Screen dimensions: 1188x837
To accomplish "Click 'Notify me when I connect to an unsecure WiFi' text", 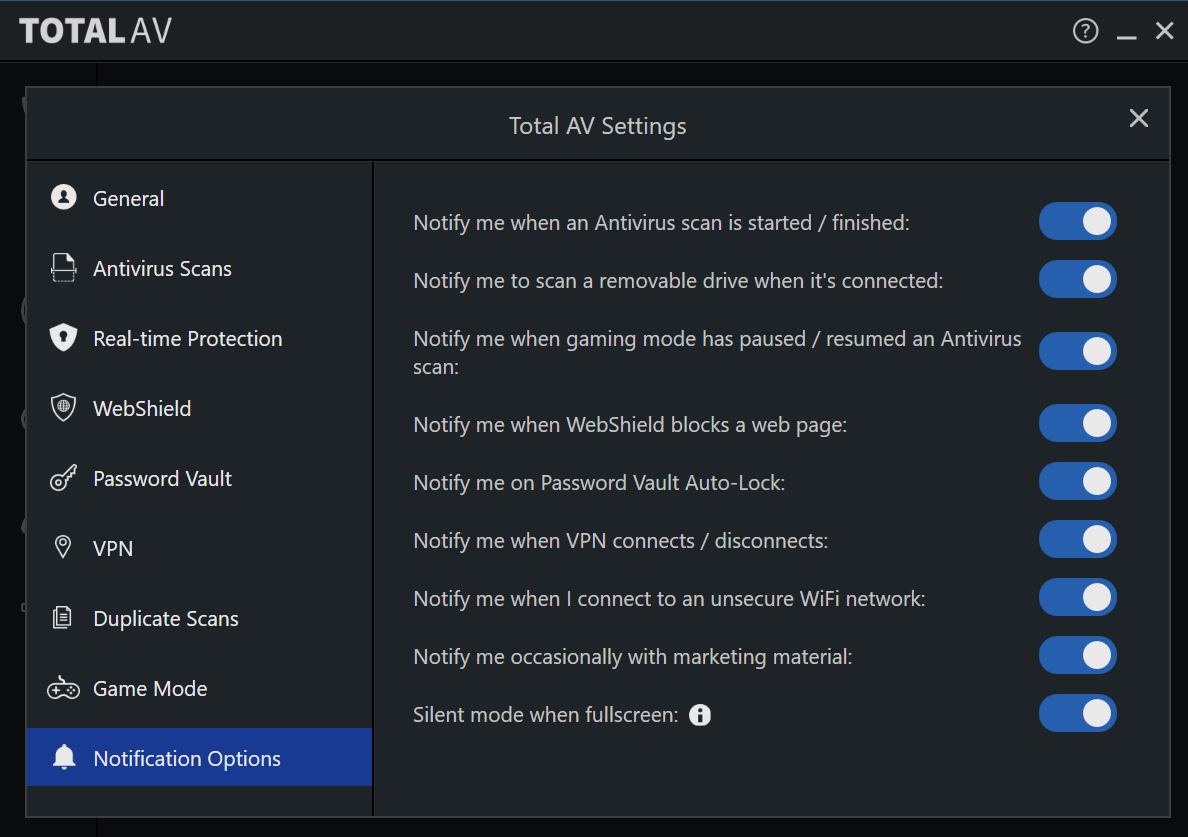I will [669, 598].
